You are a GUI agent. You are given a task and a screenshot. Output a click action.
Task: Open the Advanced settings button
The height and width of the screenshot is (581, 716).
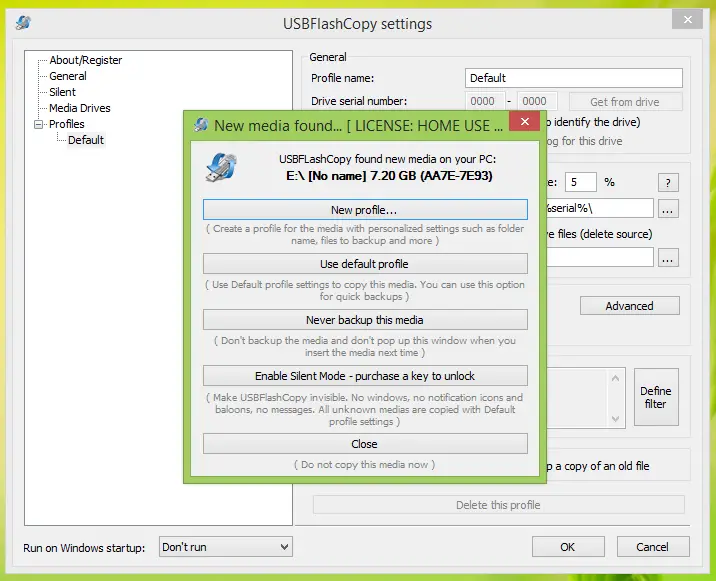(629, 306)
